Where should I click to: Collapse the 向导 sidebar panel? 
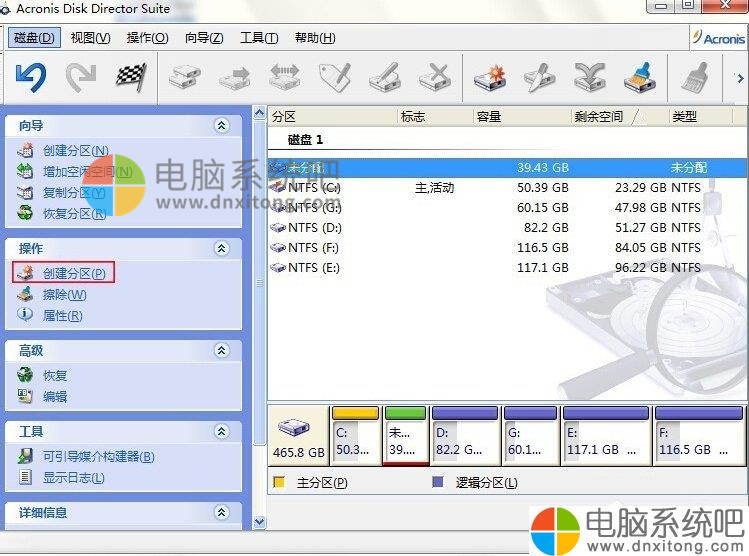pyautogui.click(x=222, y=126)
